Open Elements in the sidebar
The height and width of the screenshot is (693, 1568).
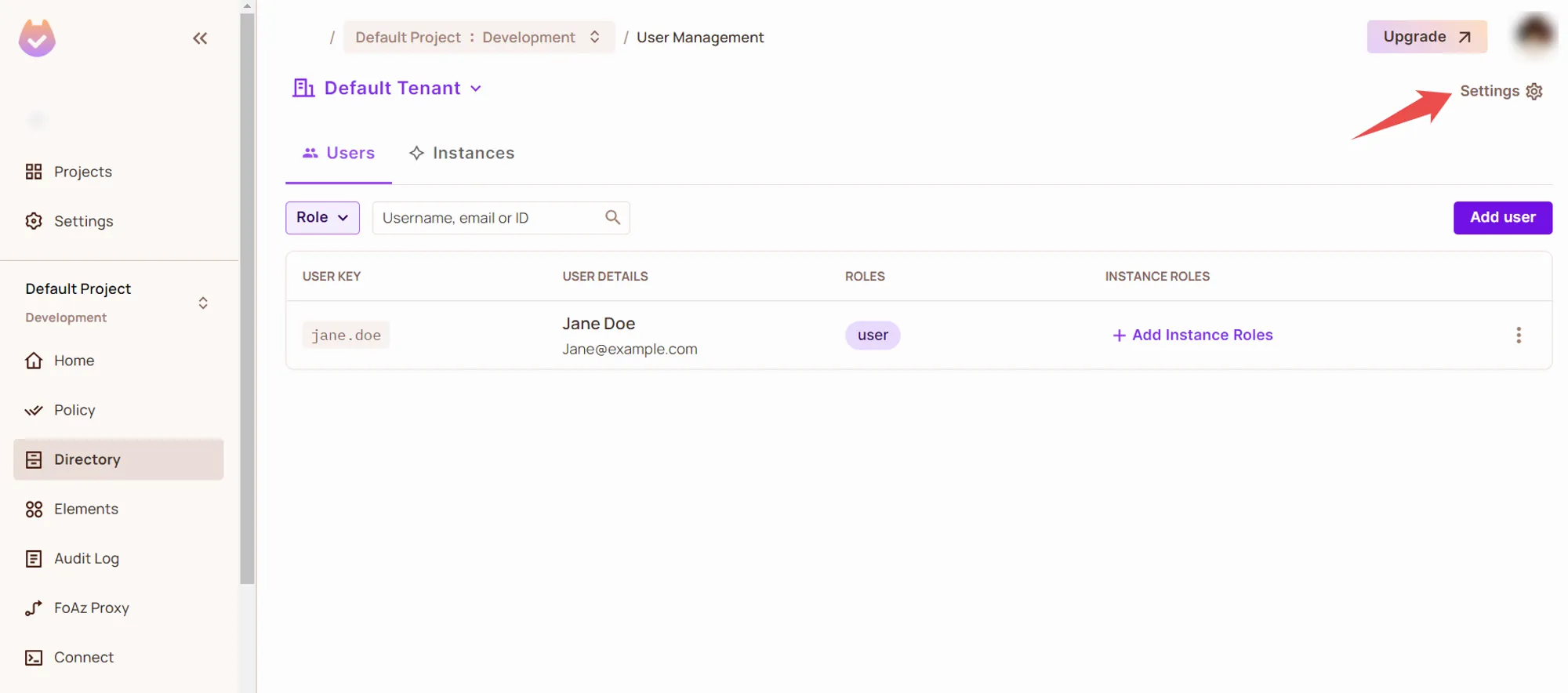(85, 509)
